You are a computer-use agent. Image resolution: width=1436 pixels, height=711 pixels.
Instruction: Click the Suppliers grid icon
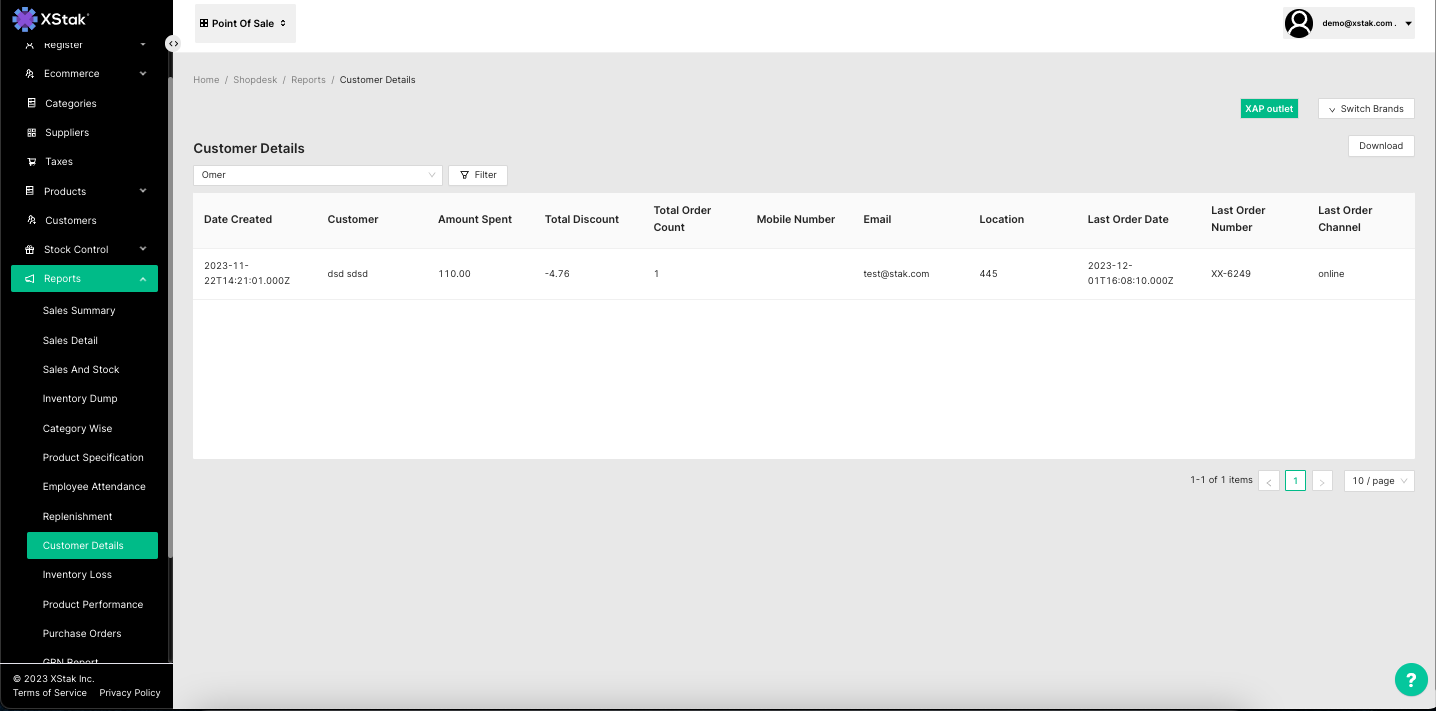click(31, 132)
